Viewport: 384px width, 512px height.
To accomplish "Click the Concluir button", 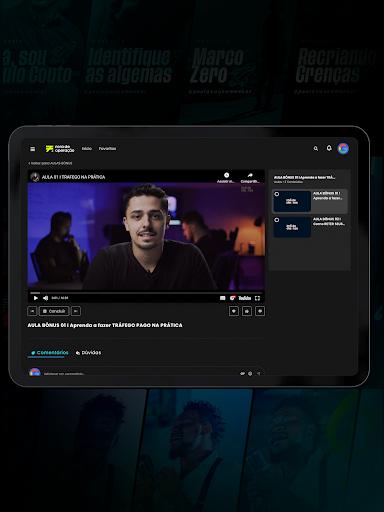I will pyautogui.click(x=54, y=311).
